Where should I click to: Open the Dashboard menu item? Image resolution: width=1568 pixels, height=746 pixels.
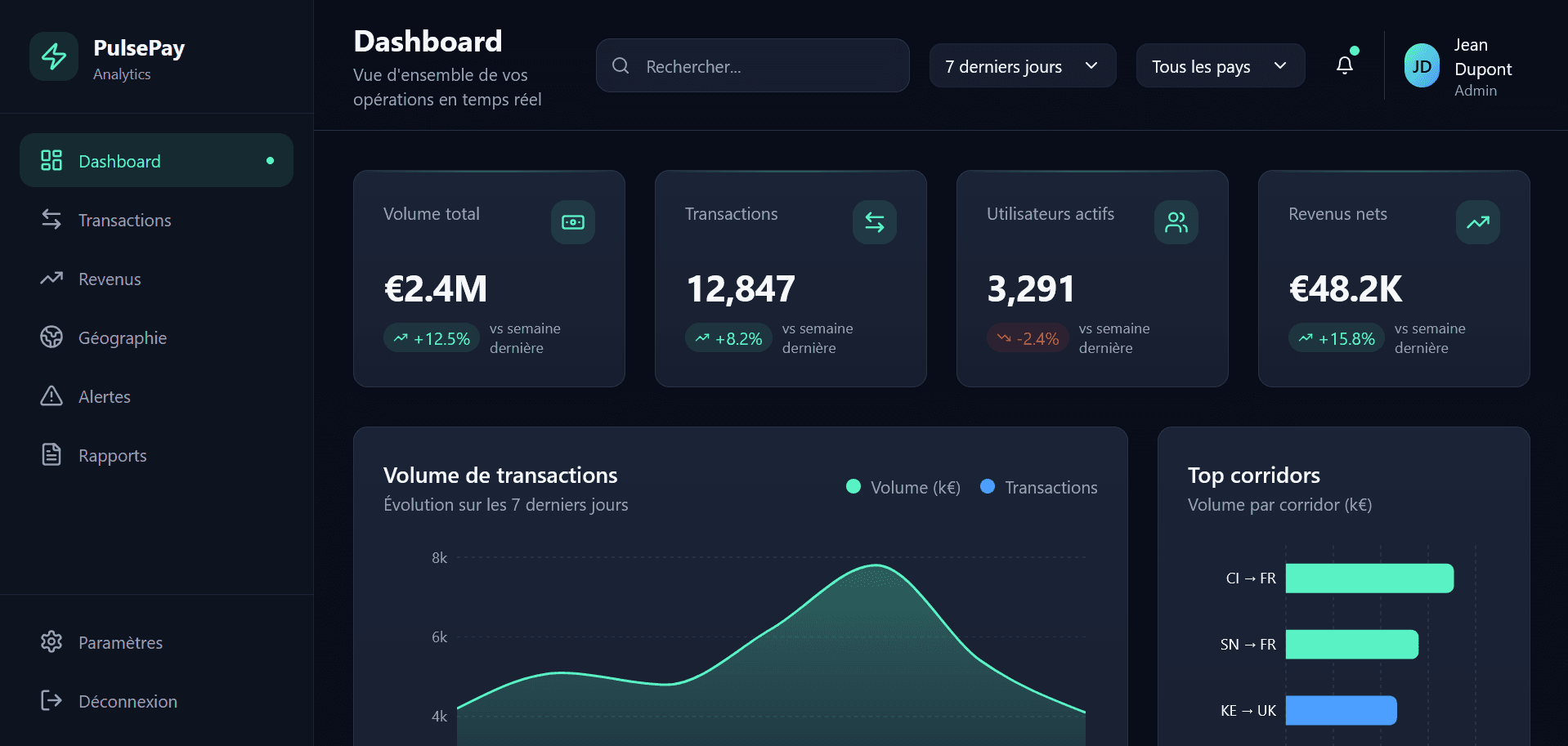156,160
